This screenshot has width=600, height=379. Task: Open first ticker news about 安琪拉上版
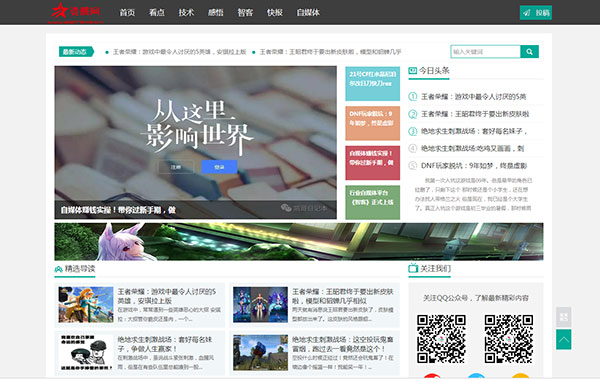[x=179, y=52]
